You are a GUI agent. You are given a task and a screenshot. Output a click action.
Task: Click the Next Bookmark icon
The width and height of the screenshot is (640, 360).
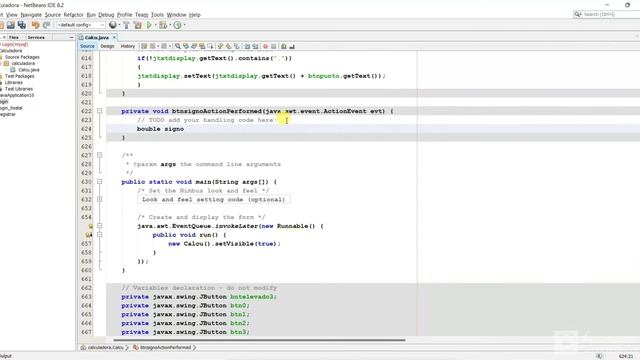click(229, 47)
